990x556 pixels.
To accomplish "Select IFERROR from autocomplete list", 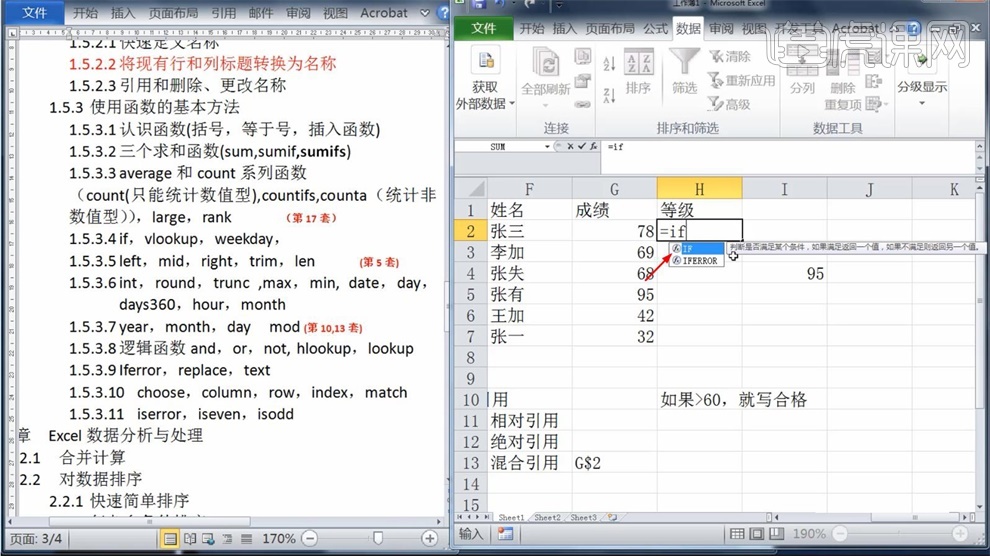I will [697, 260].
